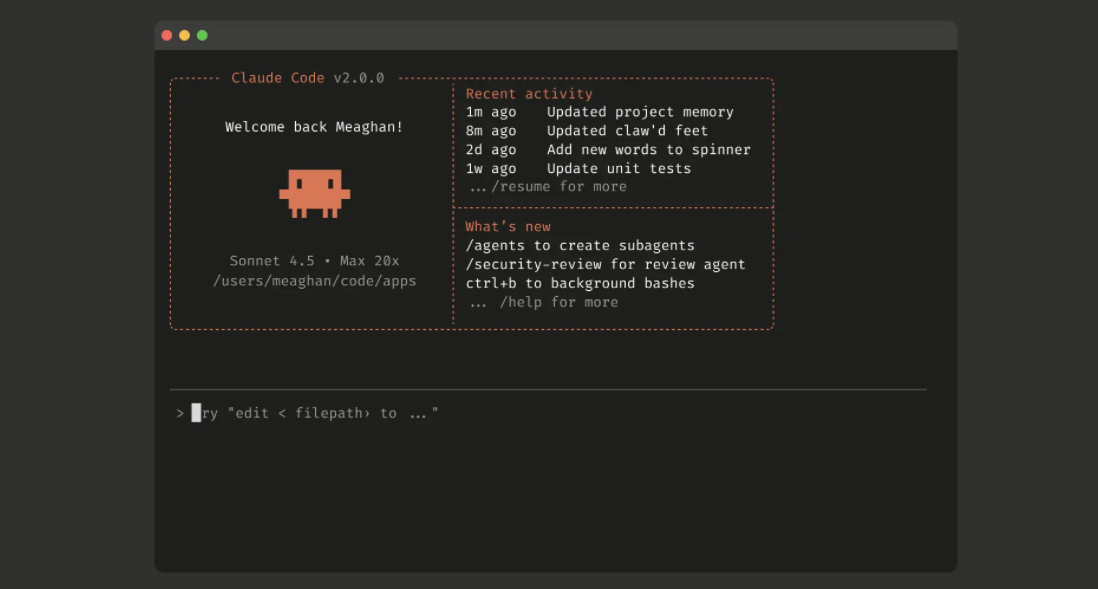
Task: Click the prompt input field with edit hint
Action: (x=548, y=413)
